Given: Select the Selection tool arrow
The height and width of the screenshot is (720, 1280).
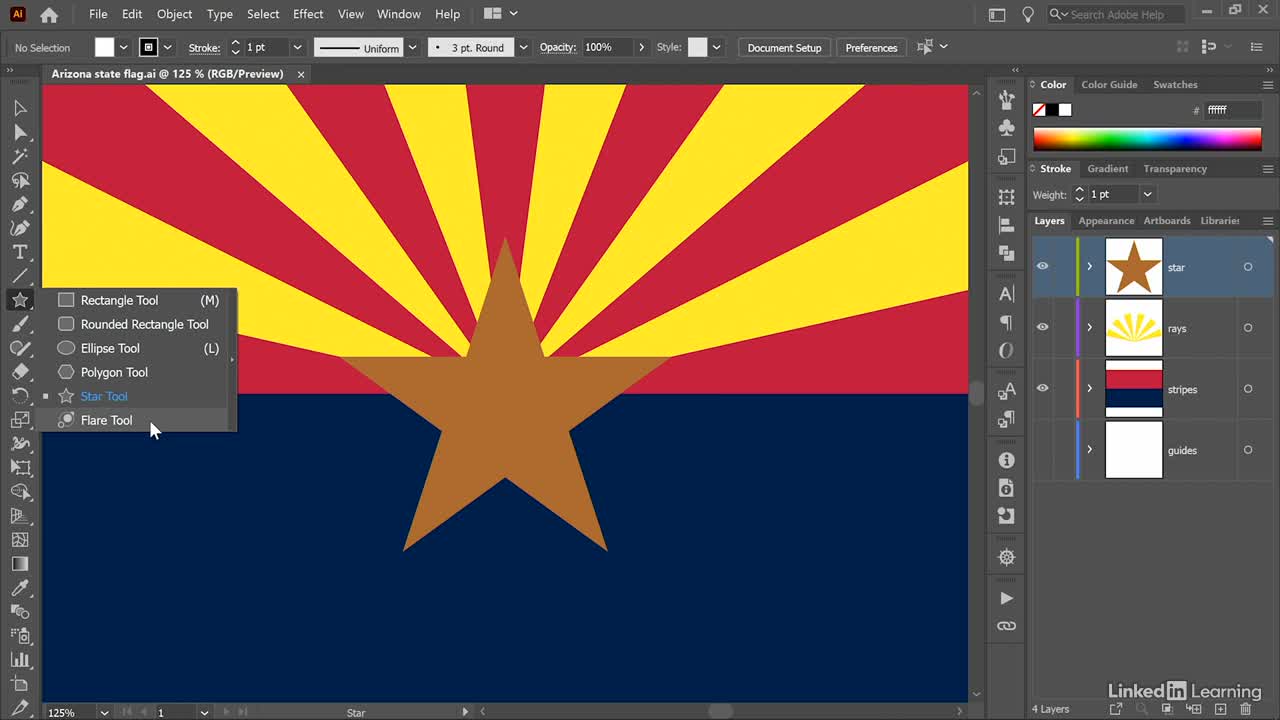Looking at the screenshot, I should [x=20, y=108].
